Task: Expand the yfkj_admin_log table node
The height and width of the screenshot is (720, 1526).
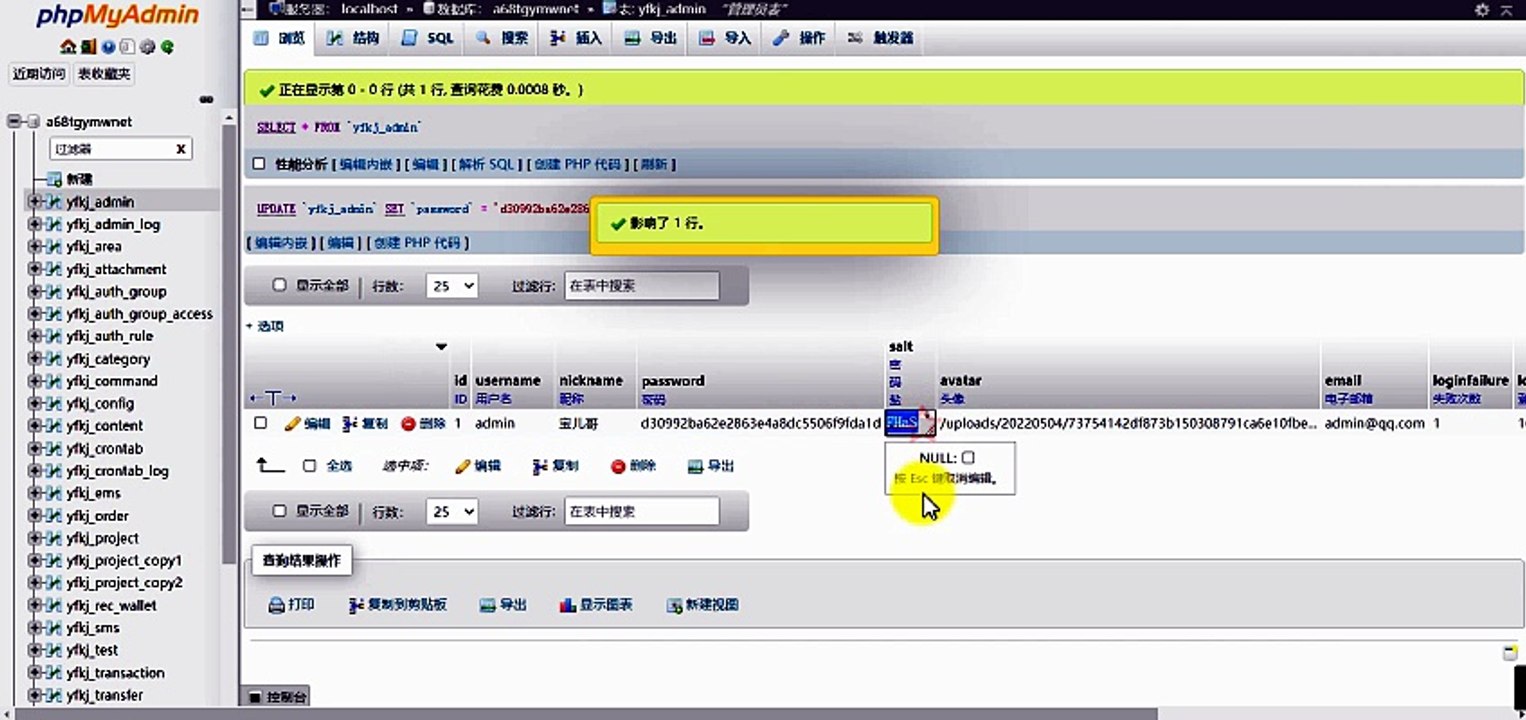Action: (x=34, y=224)
